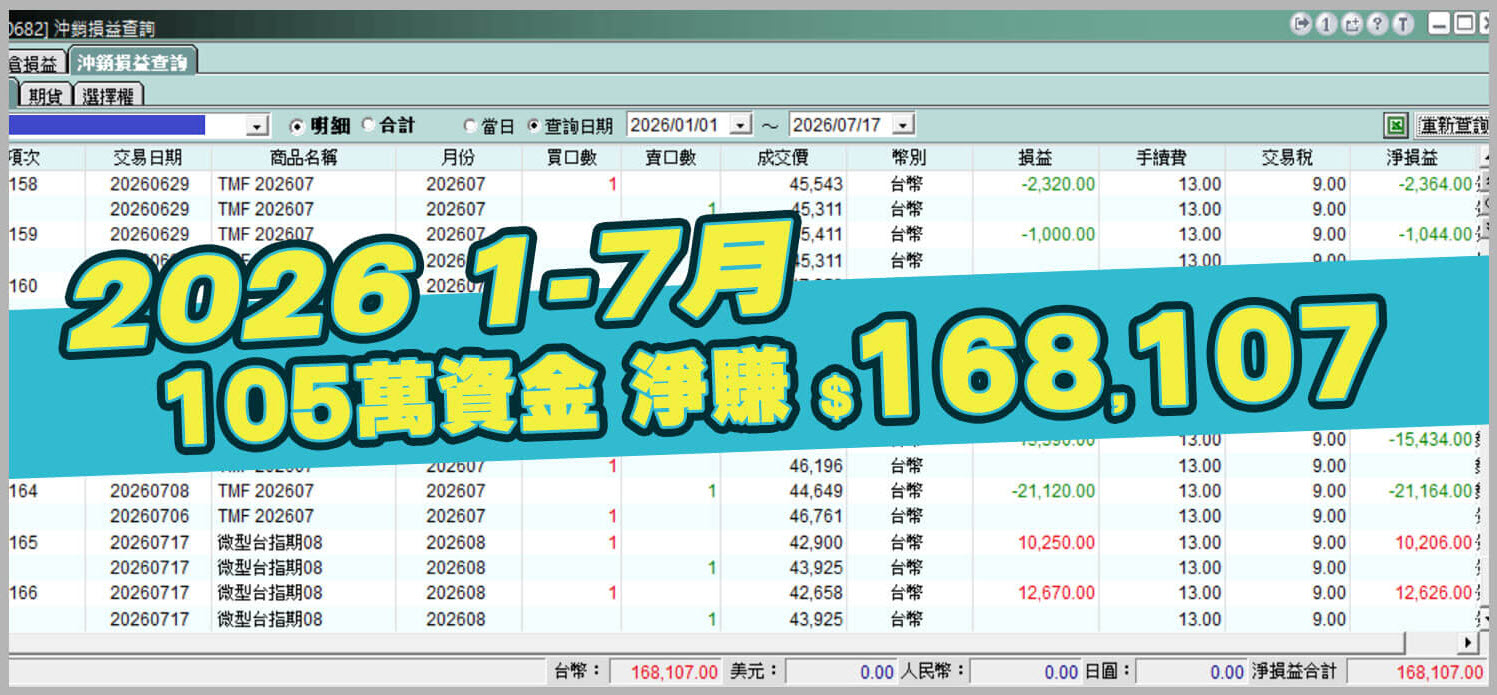Switch to the partially visible 倉損益 tab
This screenshot has width=1497, height=695.
point(36,62)
